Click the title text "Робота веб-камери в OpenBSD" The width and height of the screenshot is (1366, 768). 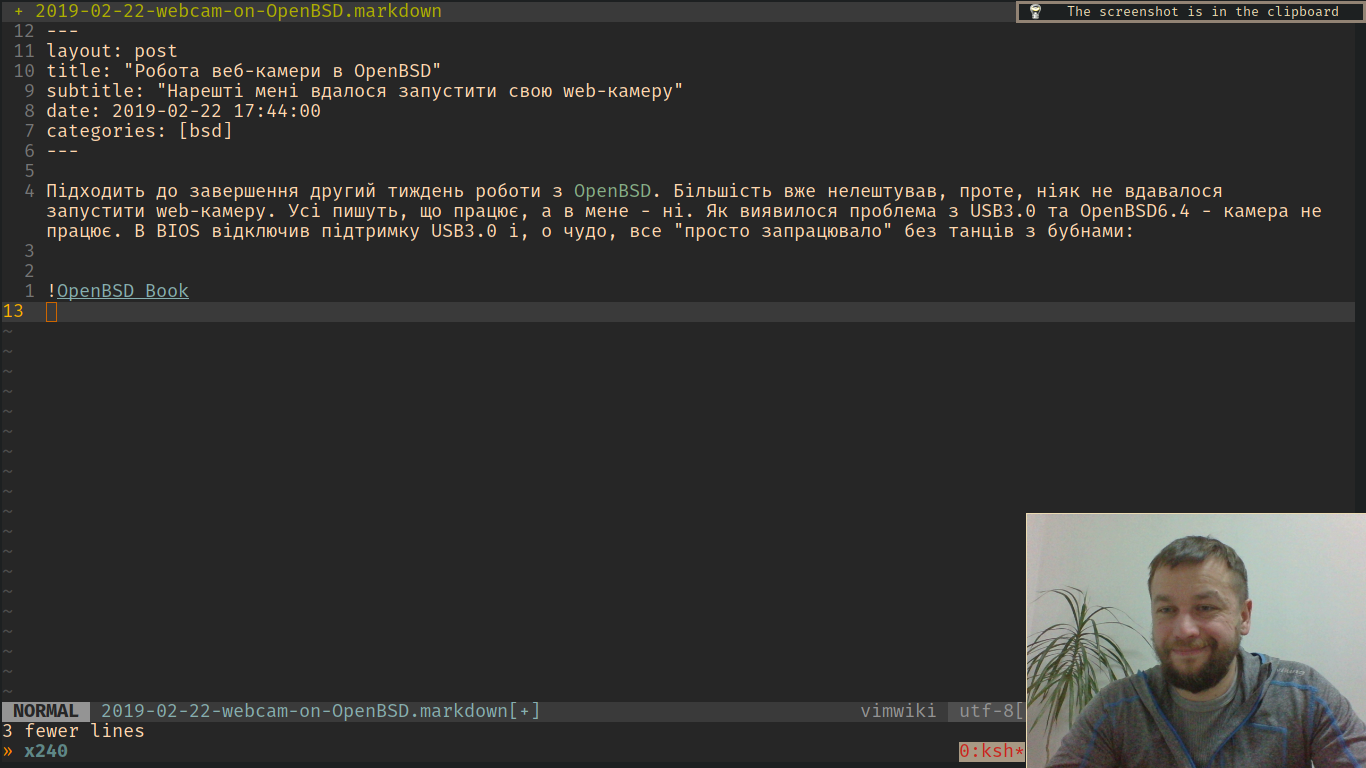click(283, 71)
